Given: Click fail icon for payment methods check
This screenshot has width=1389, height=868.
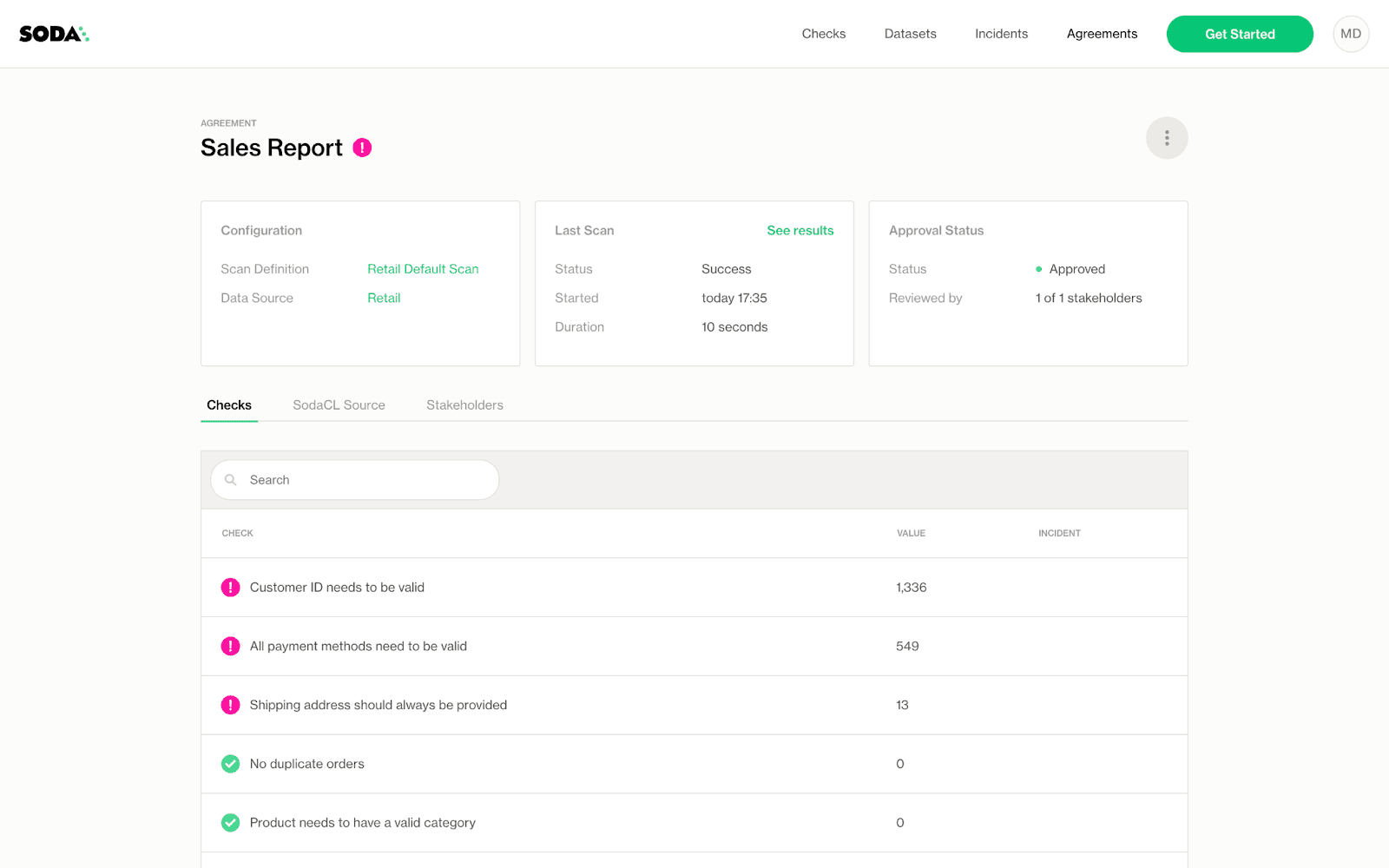Looking at the screenshot, I should [x=230, y=647].
